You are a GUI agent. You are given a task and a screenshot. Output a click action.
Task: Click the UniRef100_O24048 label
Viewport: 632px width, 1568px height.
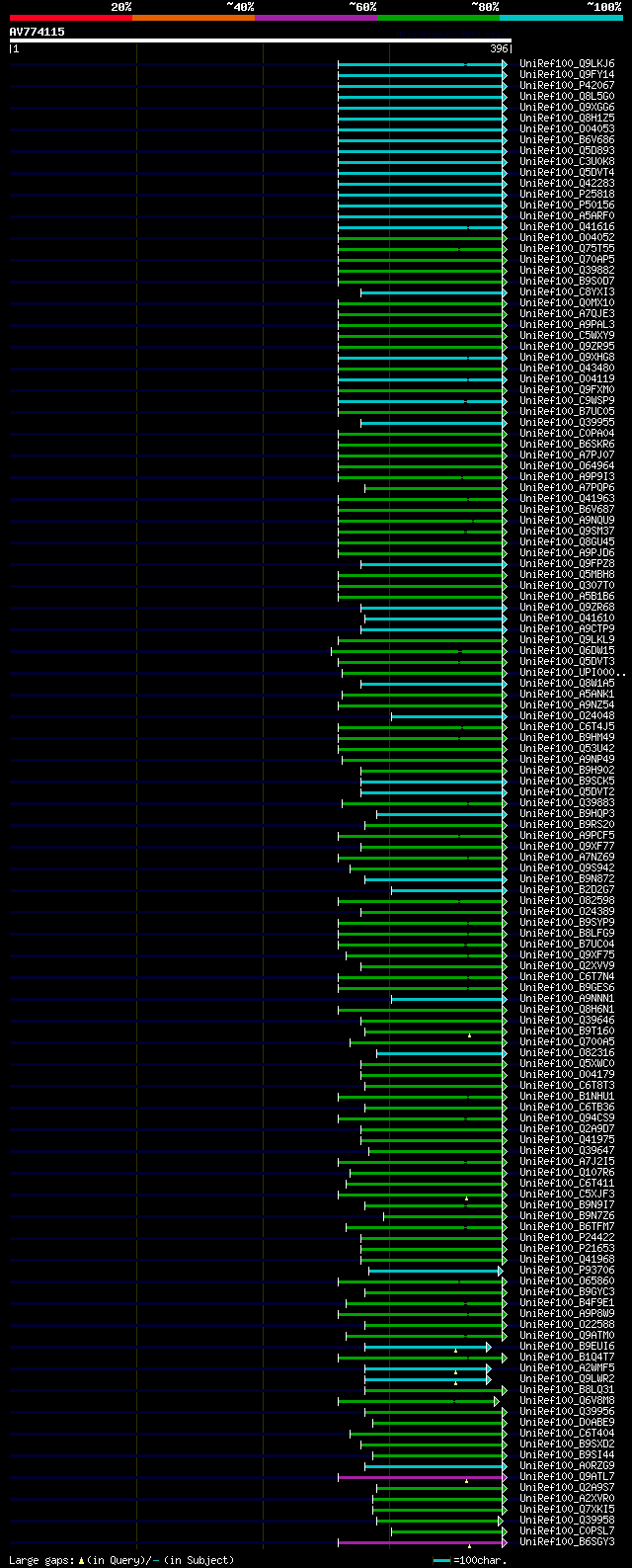(x=567, y=715)
